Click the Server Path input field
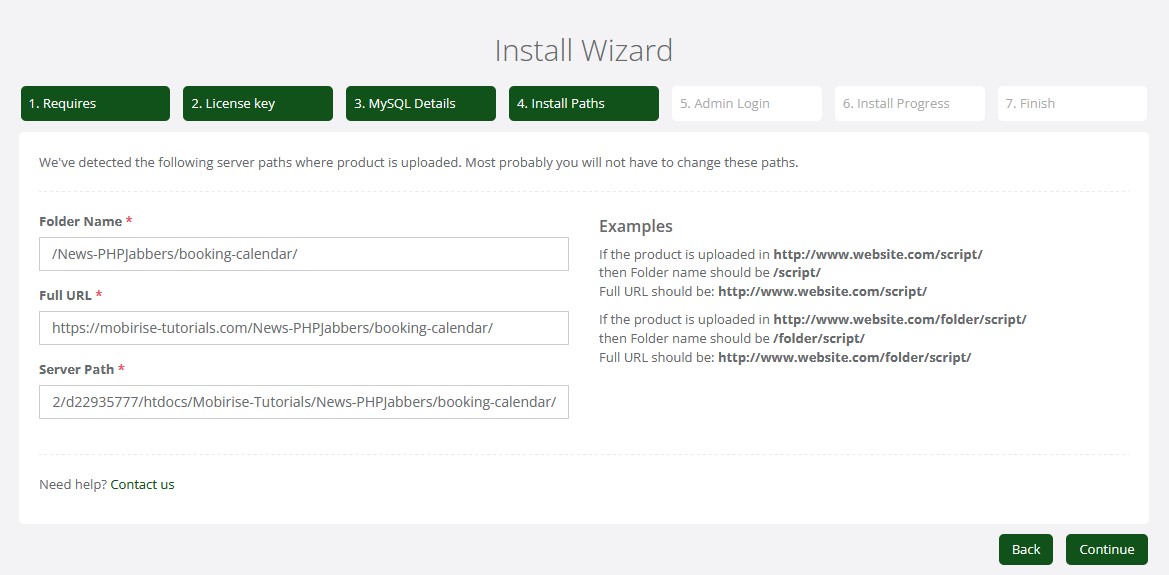1169x575 pixels. tap(303, 402)
